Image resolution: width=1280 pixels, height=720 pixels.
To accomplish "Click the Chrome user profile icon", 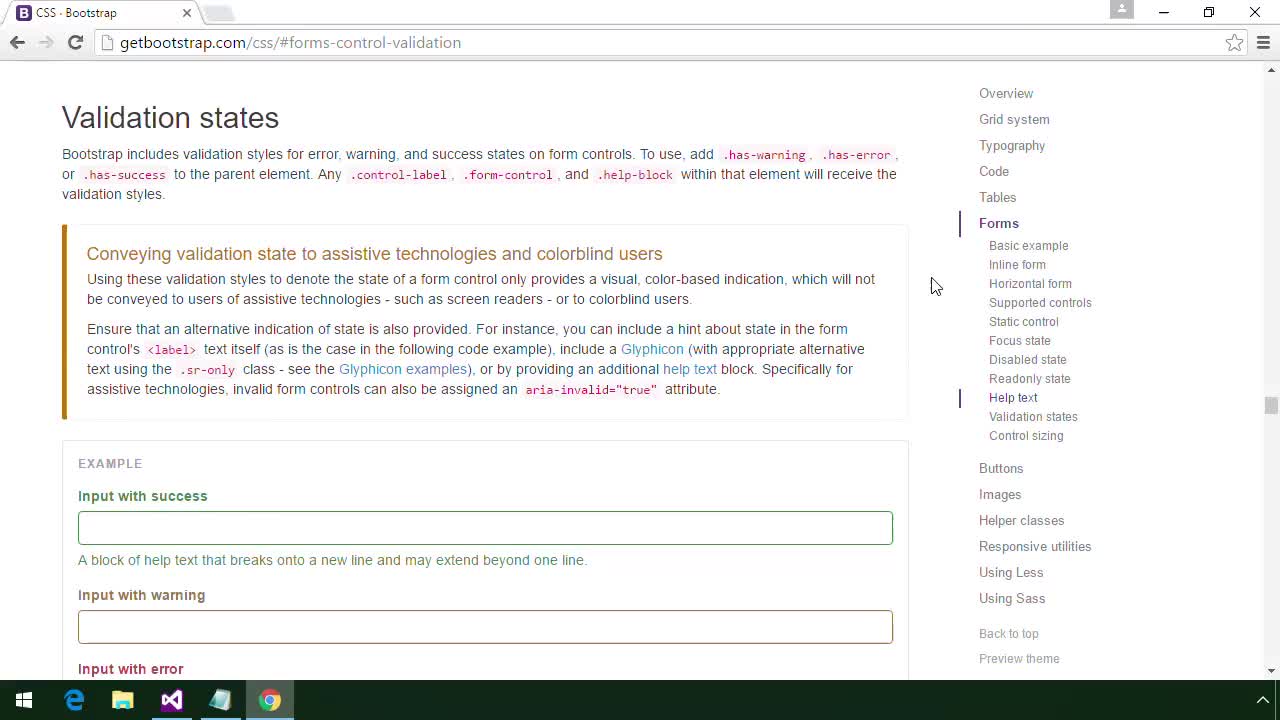I will pos(1122,10).
